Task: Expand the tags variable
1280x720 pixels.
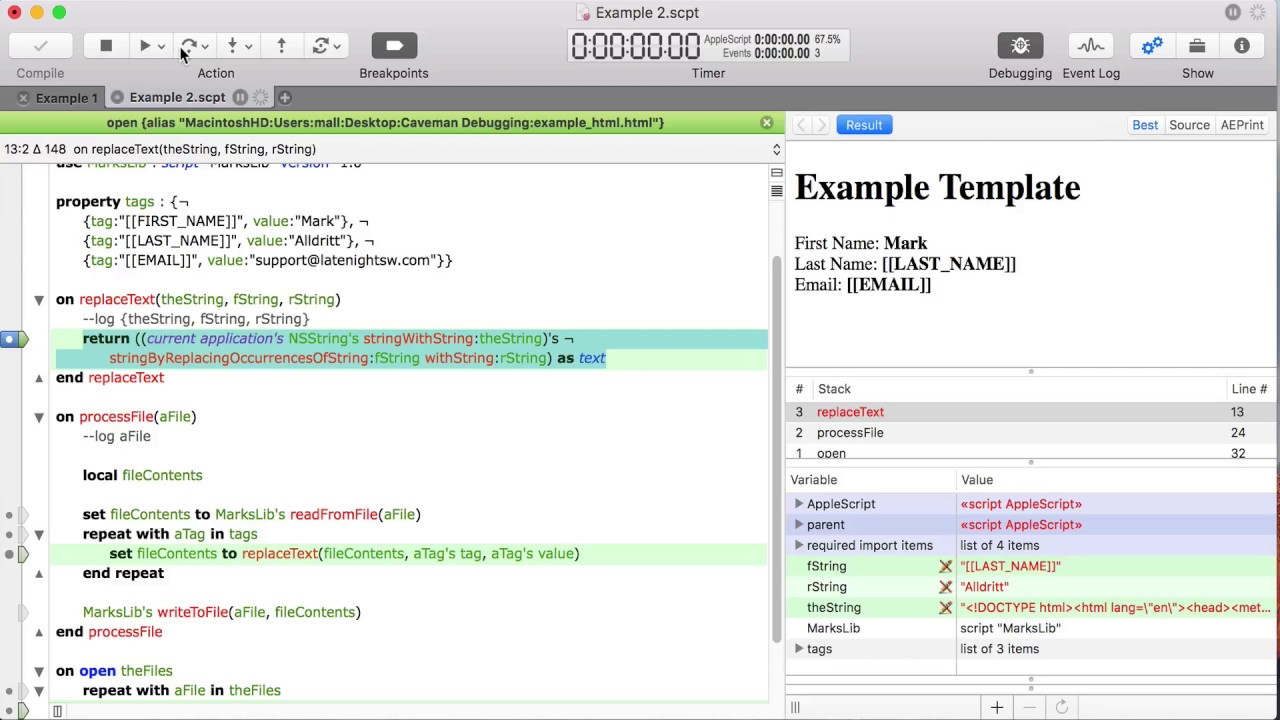Action: (799, 649)
